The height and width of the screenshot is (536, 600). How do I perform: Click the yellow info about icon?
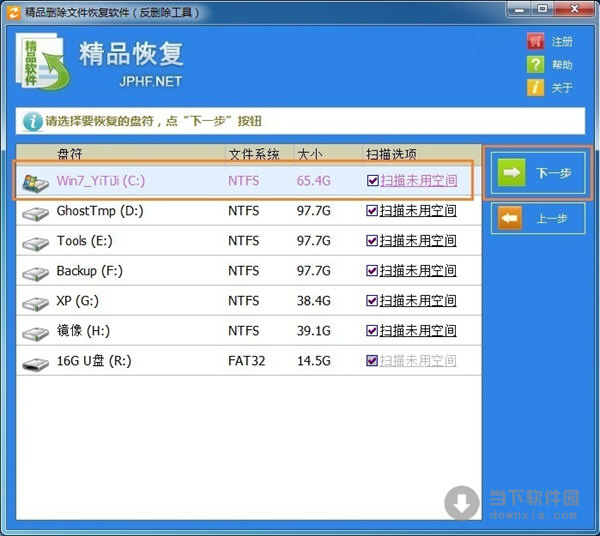point(535,88)
